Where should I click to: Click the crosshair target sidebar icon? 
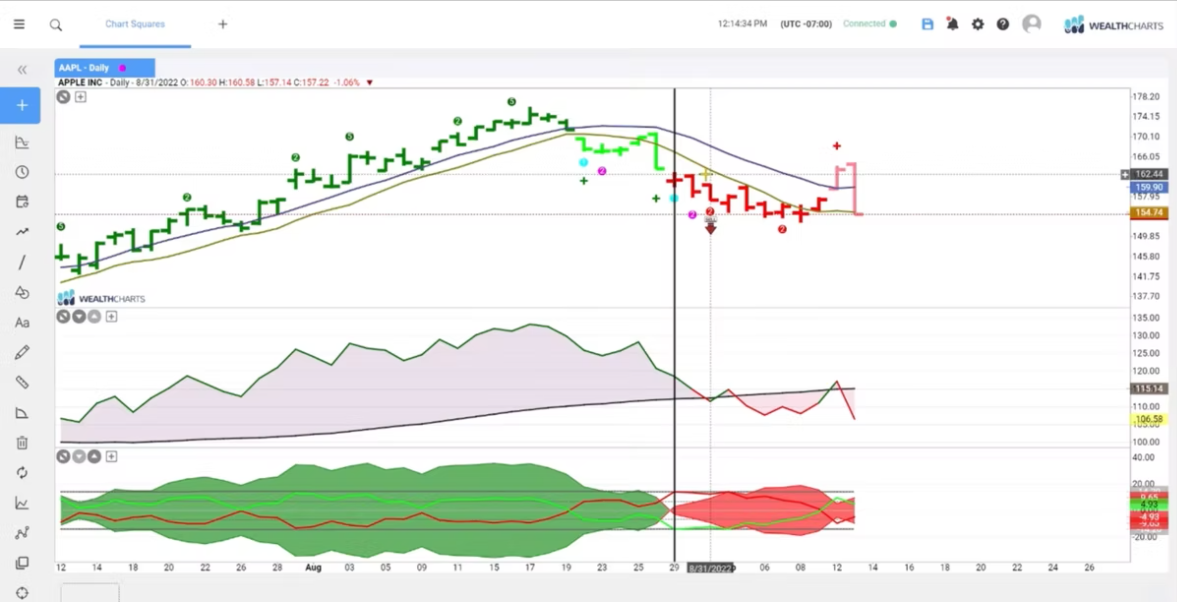22,593
